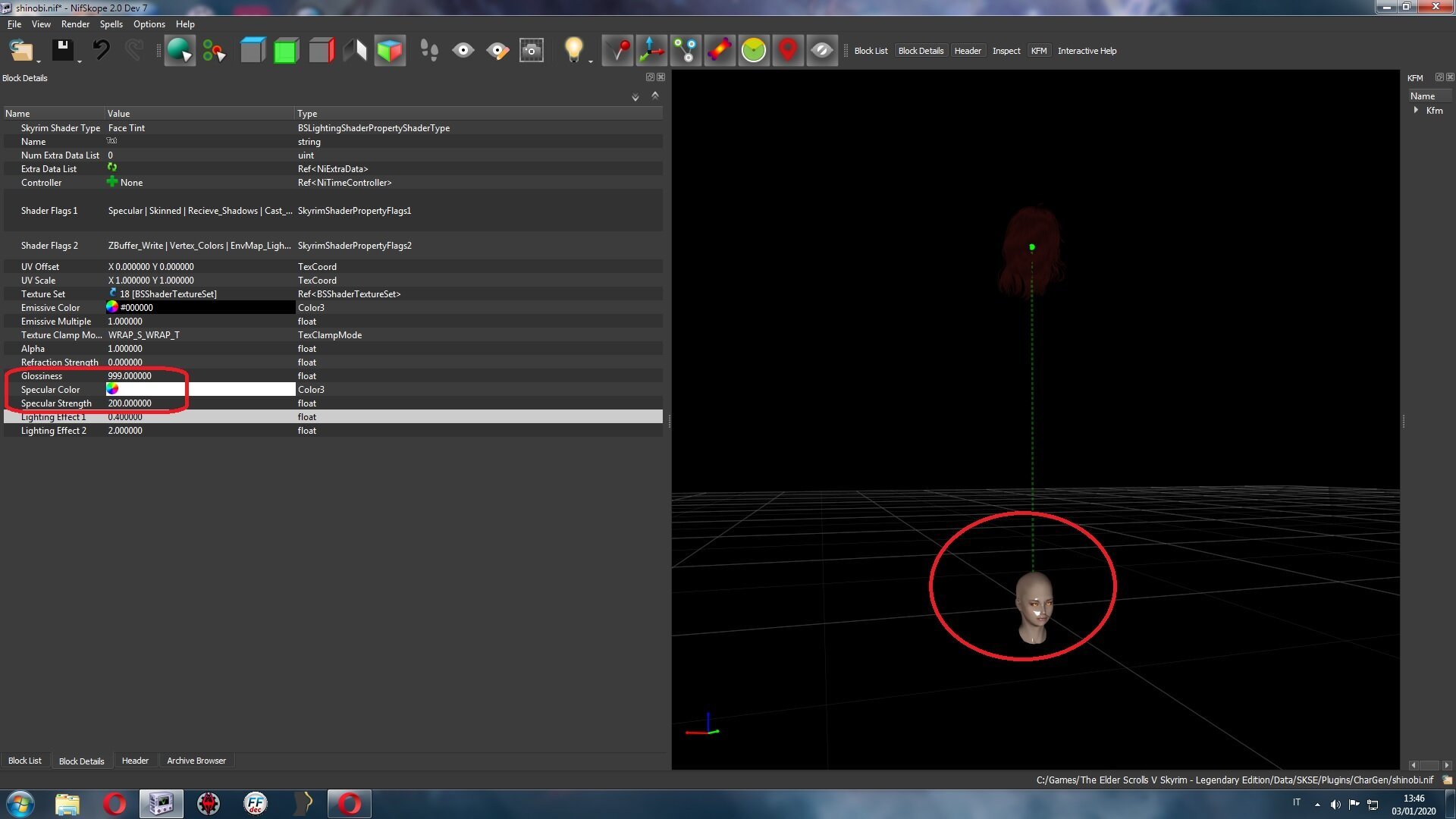Click the head model in the viewport

1034,607
